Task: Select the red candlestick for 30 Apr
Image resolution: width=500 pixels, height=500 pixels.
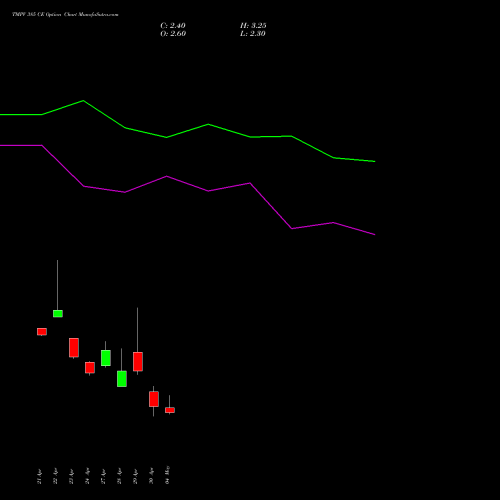Action: coord(154,399)
